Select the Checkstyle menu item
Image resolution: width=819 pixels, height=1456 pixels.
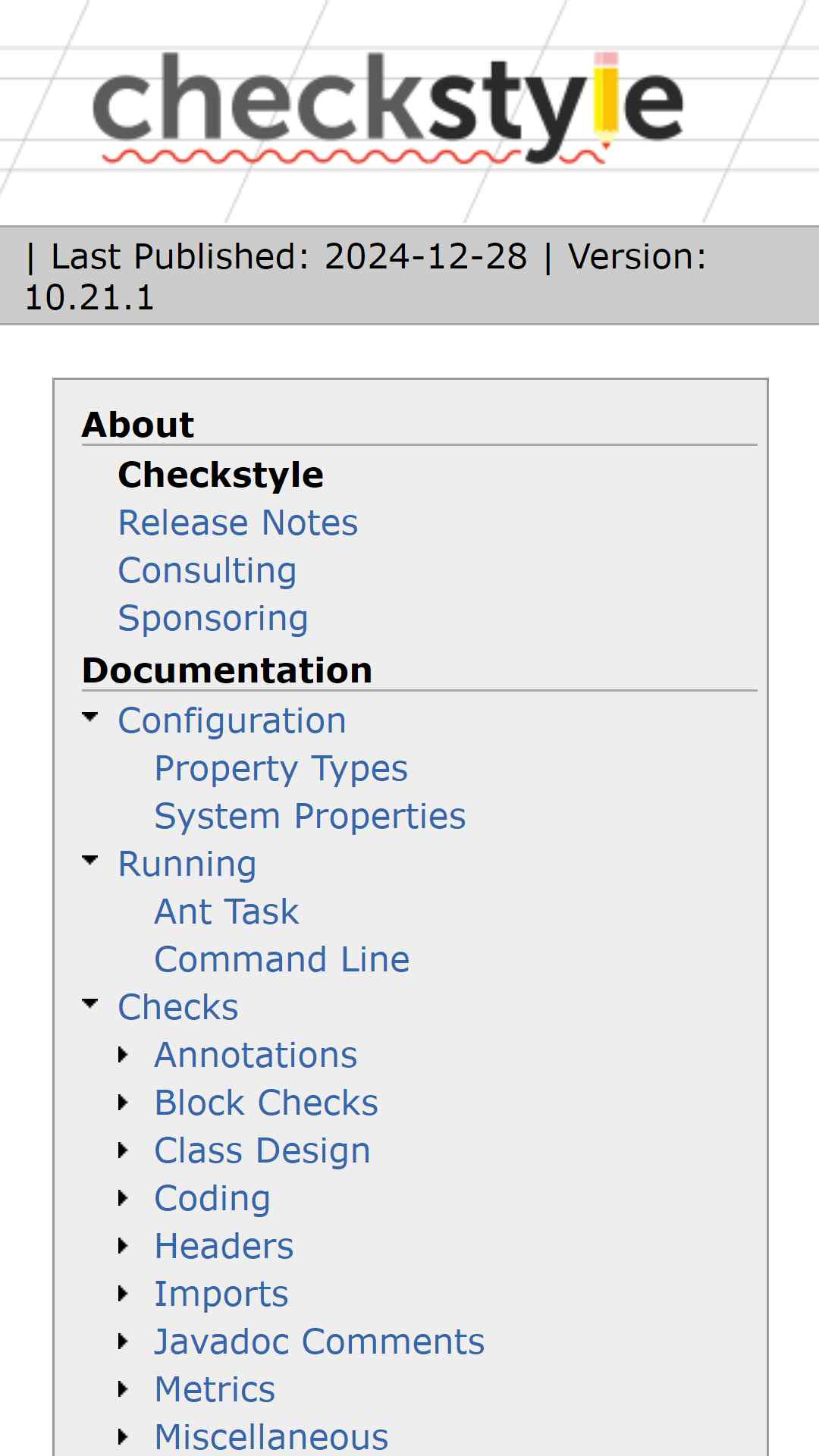pos(221,475)
